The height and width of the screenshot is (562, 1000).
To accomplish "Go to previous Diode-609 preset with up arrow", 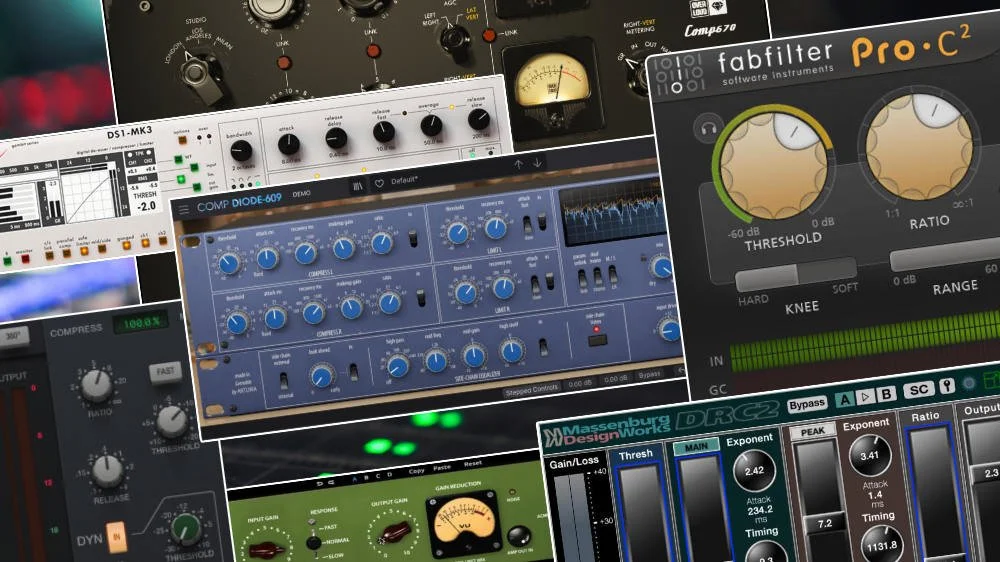I will [518, 165].
